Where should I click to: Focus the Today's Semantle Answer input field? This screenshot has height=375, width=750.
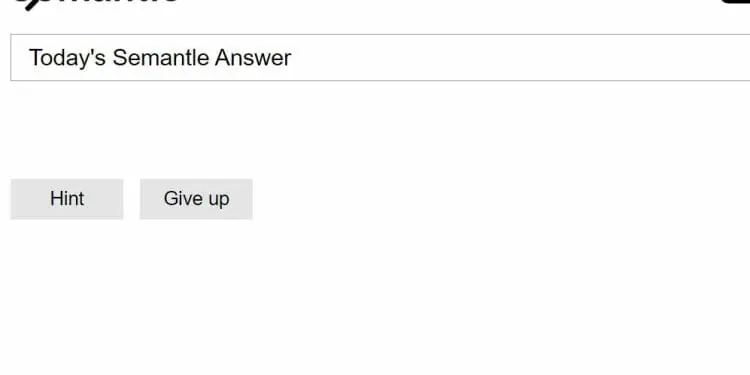pos(380,57)
